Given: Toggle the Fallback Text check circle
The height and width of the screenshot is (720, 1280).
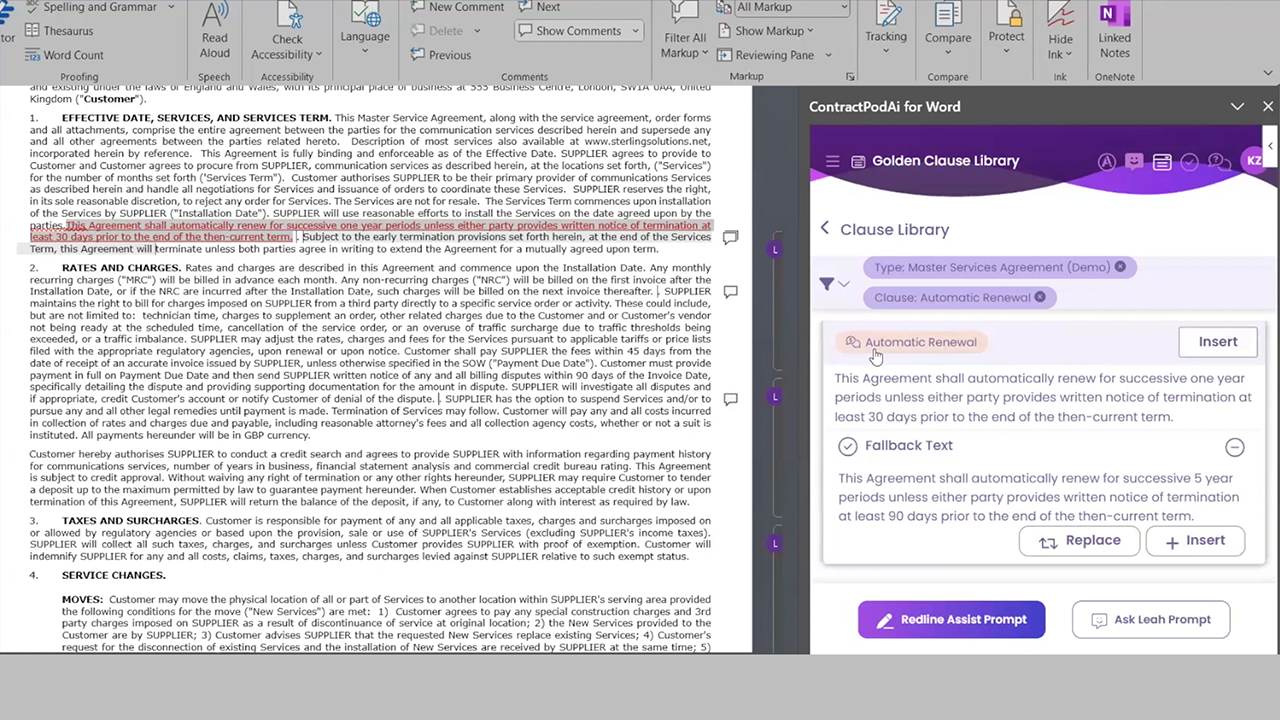Looking at the screenshot, I should pos(848,446).
